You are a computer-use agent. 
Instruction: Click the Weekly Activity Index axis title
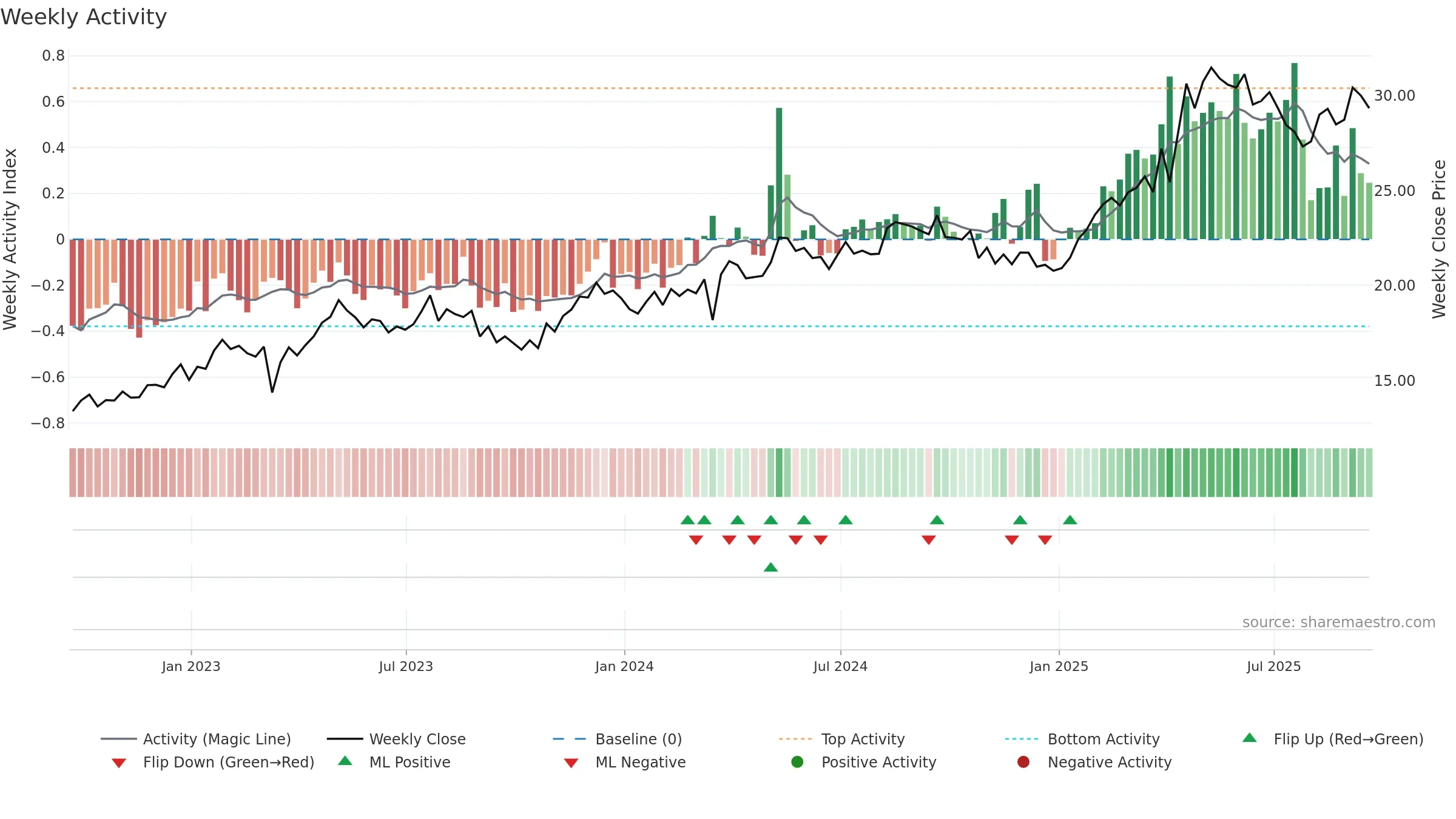pos(10,239)
